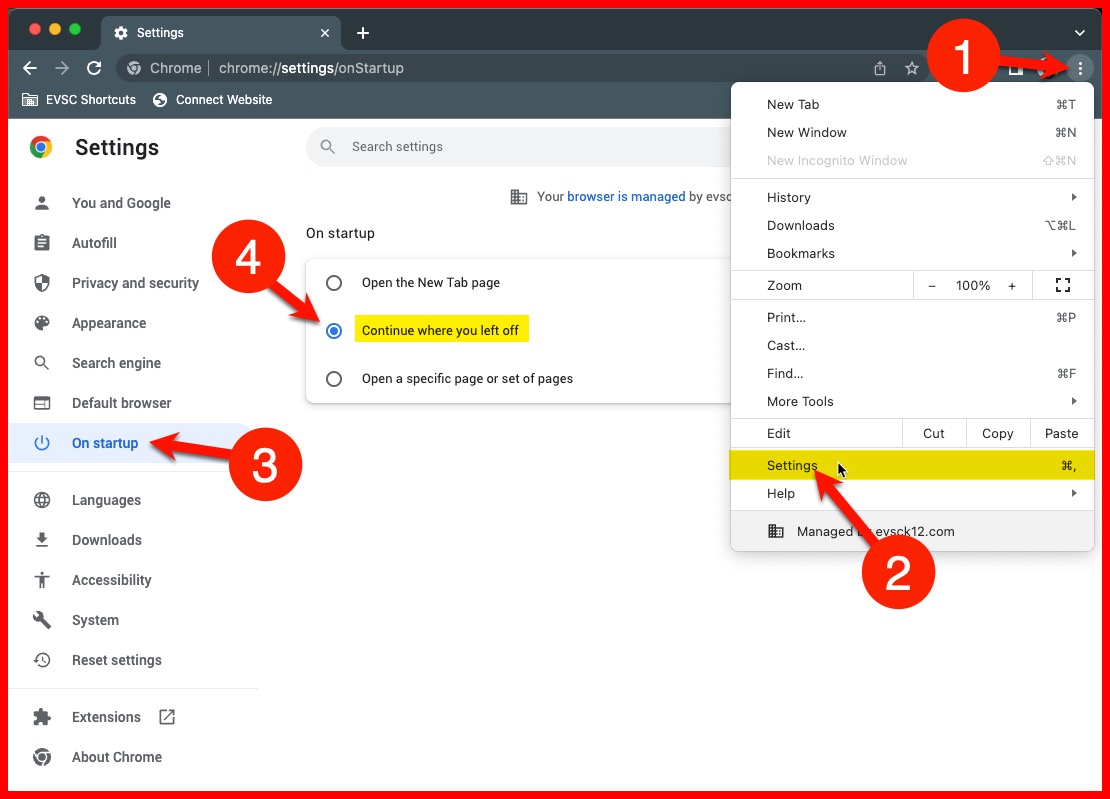1110x799 pixels.
Task: Open the three-dot Chrome menu
Action: 1080,68
